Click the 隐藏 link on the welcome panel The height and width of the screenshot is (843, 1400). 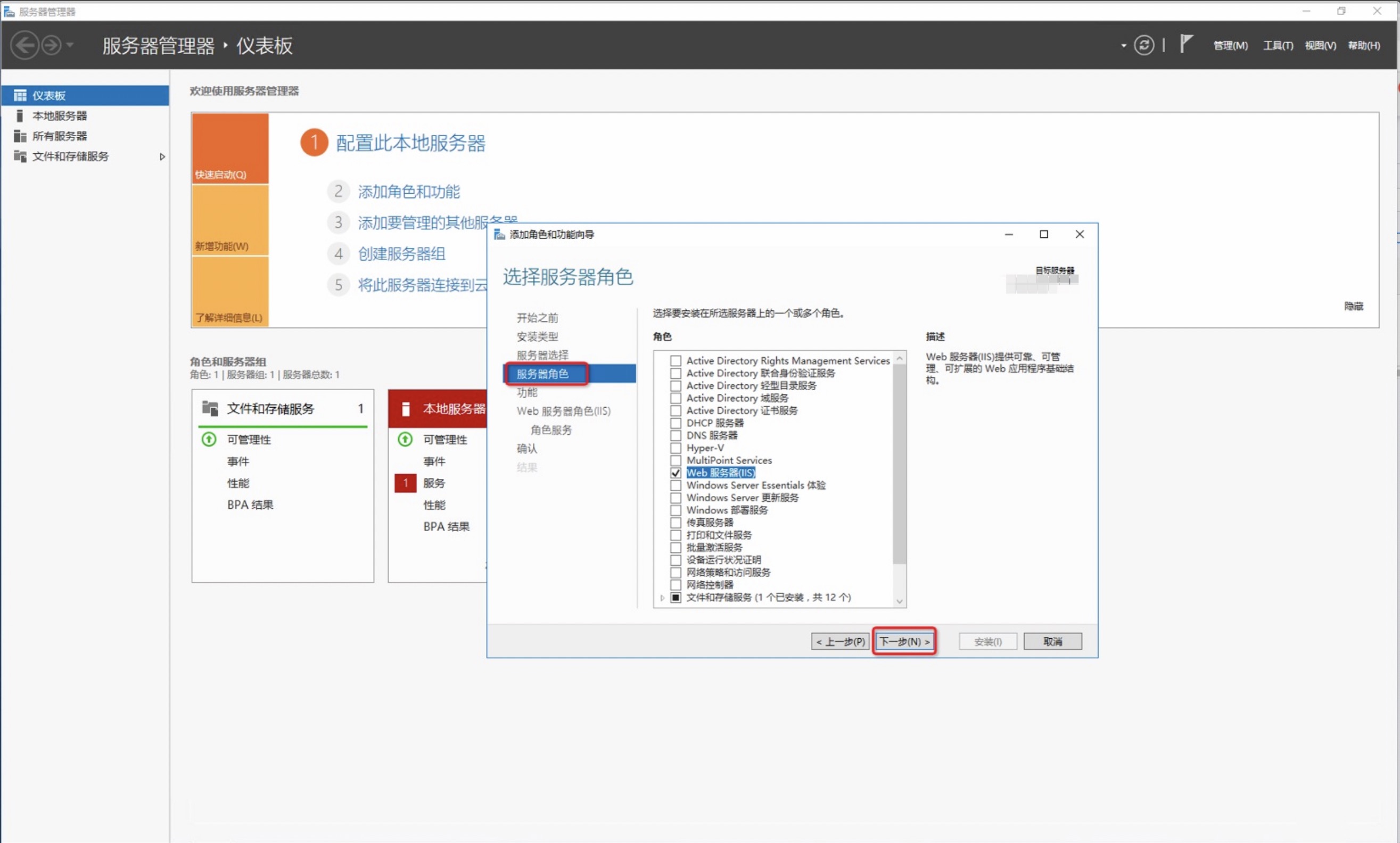pyautogui.click(x=1353, y=306)
